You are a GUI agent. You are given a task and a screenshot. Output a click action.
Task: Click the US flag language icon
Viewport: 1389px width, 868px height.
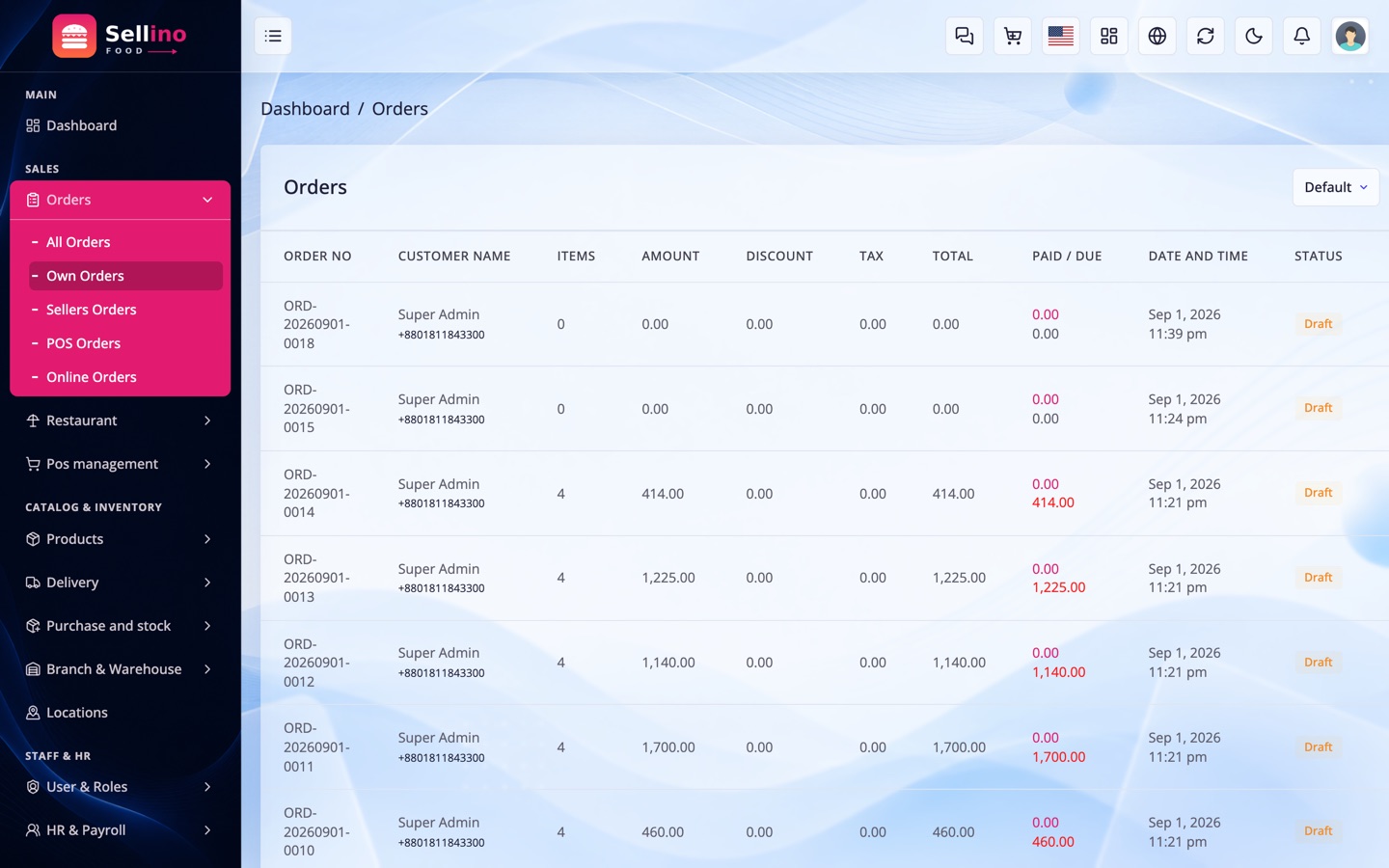(x=1061, y=36)
